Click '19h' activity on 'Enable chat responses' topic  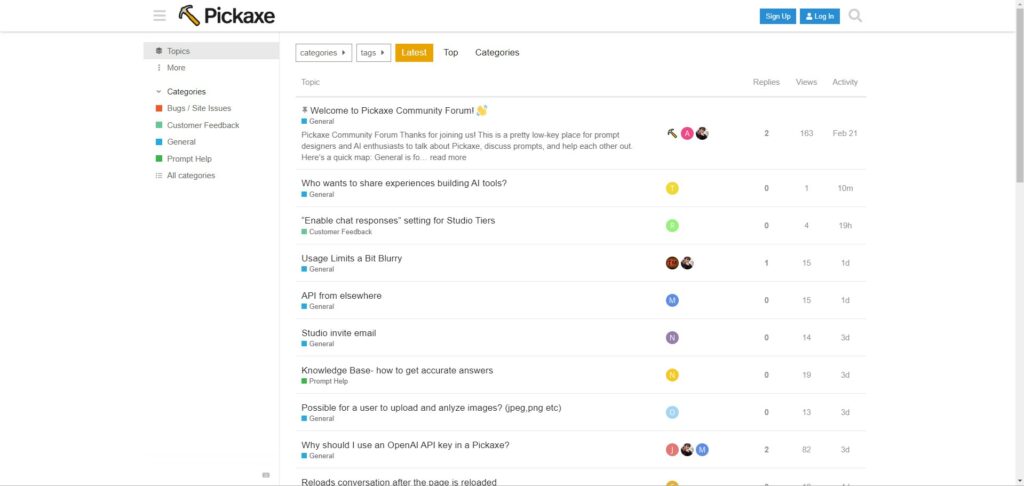click(x=845, y=225)
